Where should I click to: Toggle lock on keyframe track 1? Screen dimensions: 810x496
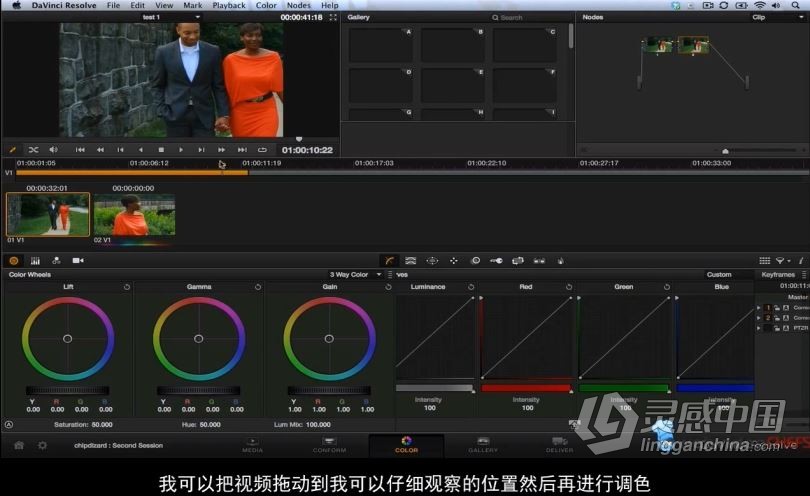tap(776, 308)
